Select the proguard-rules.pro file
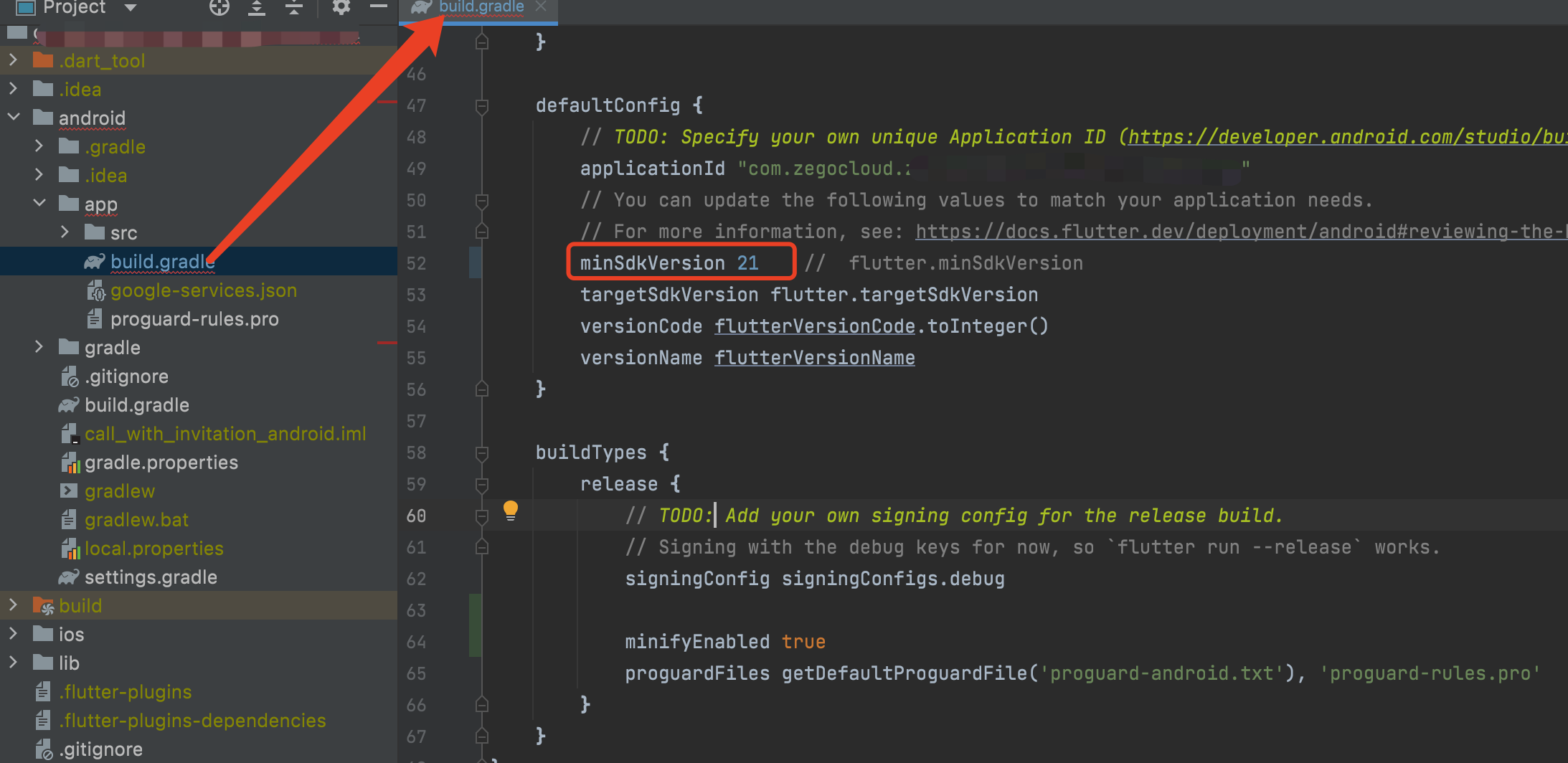Screen dimensions: 1568x763 click(x=195, y=318)
